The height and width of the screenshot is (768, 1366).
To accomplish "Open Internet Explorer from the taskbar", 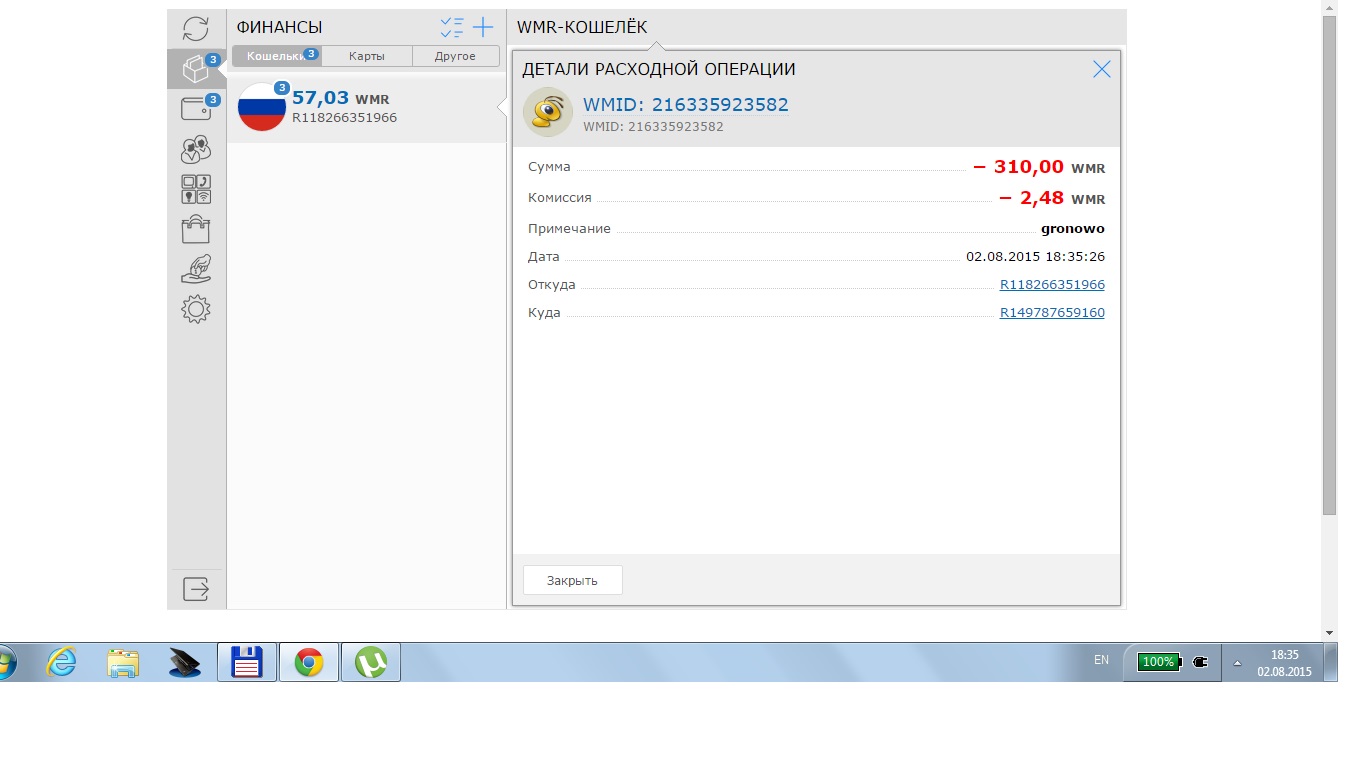I will (62, 662).
